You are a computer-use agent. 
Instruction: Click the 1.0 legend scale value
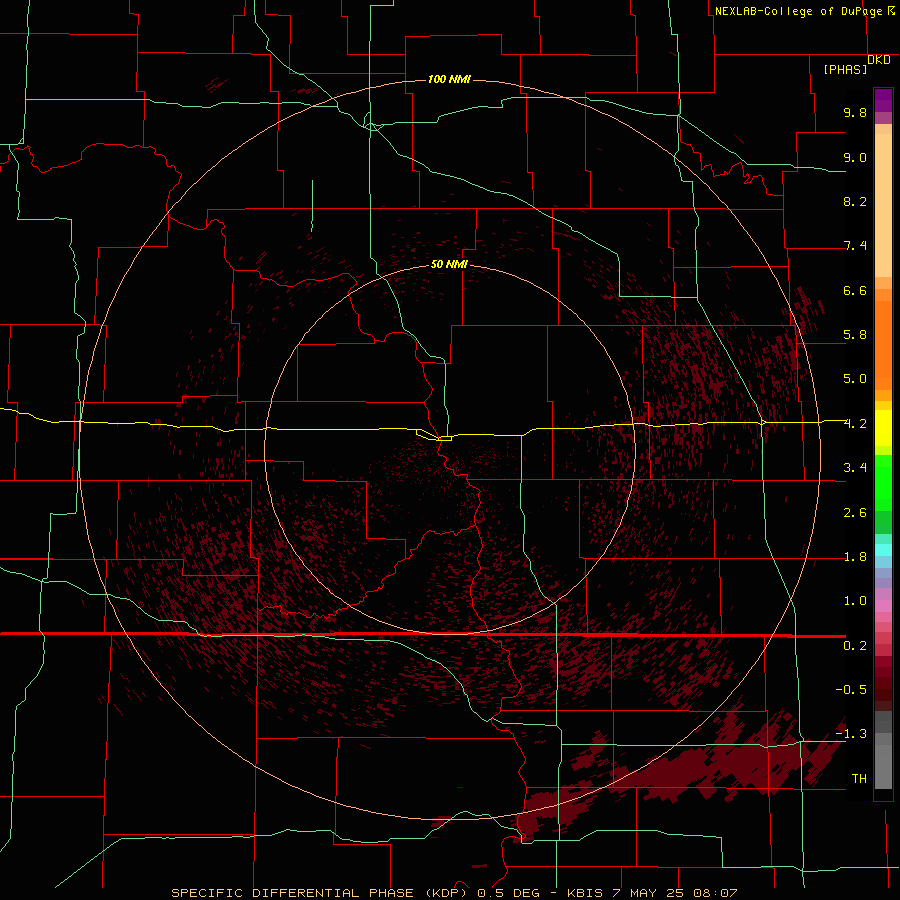[x=855, y=601]
